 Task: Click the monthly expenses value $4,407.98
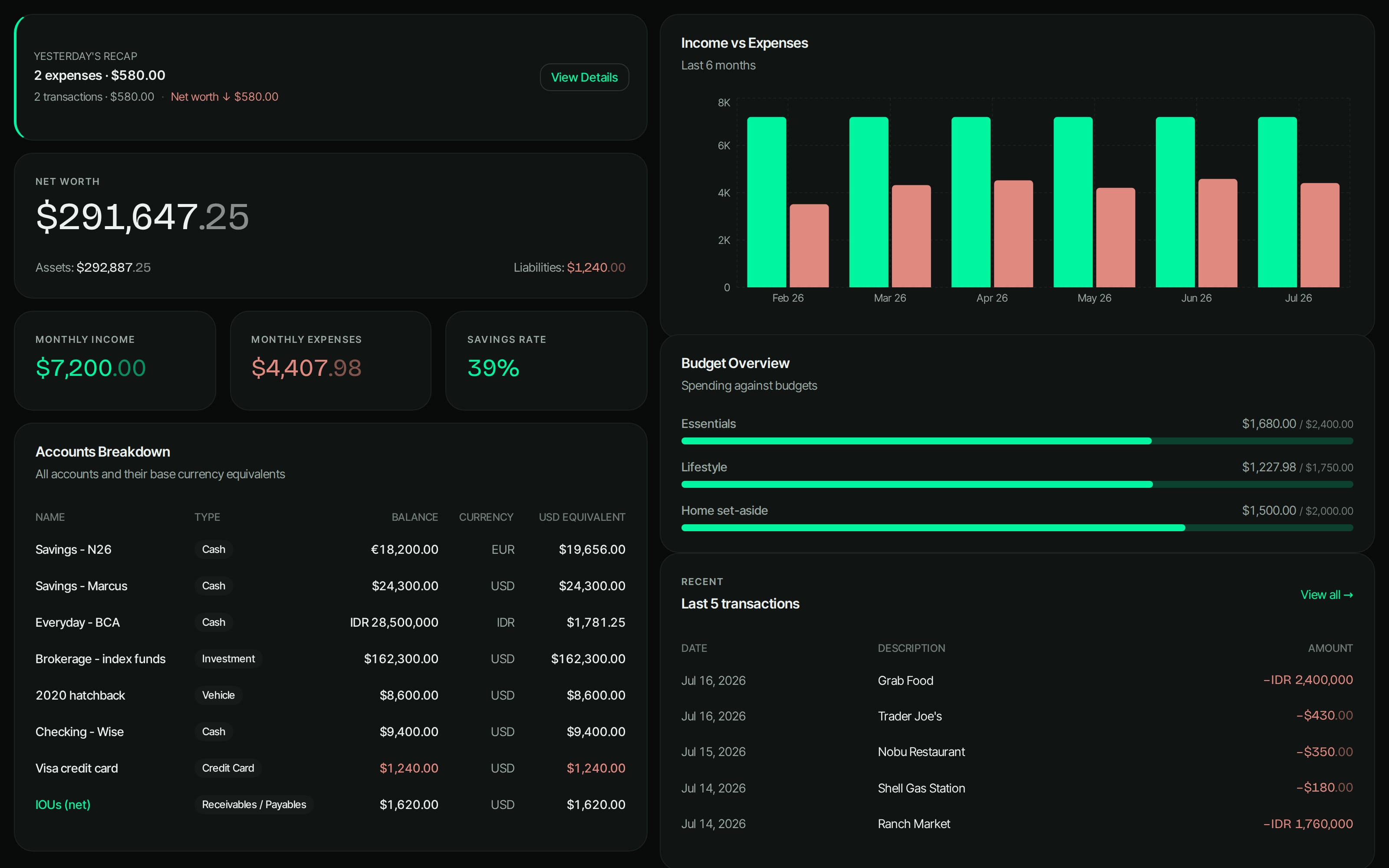point(306,368)
